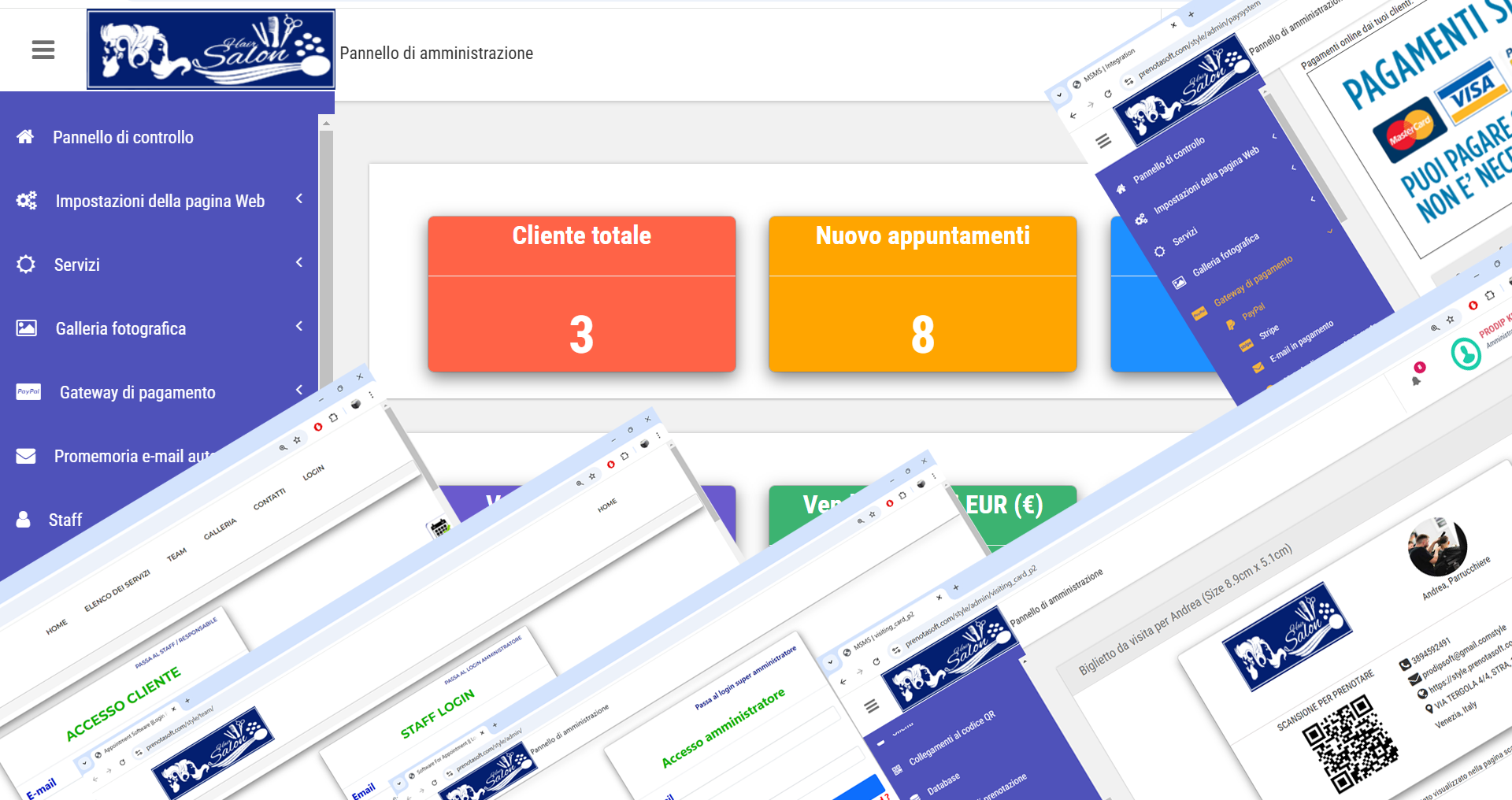Open new tab in payment gateway browser window
The width and height of the screenshot is (1512, 800).
pos(1191,14)
